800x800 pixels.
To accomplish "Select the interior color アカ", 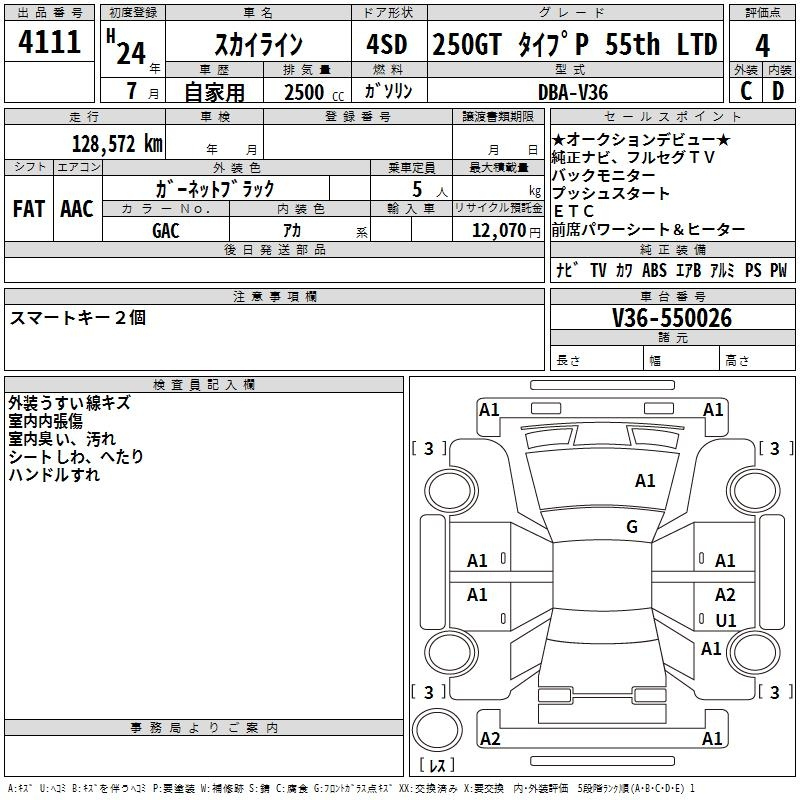I will [x=292, y=231].
